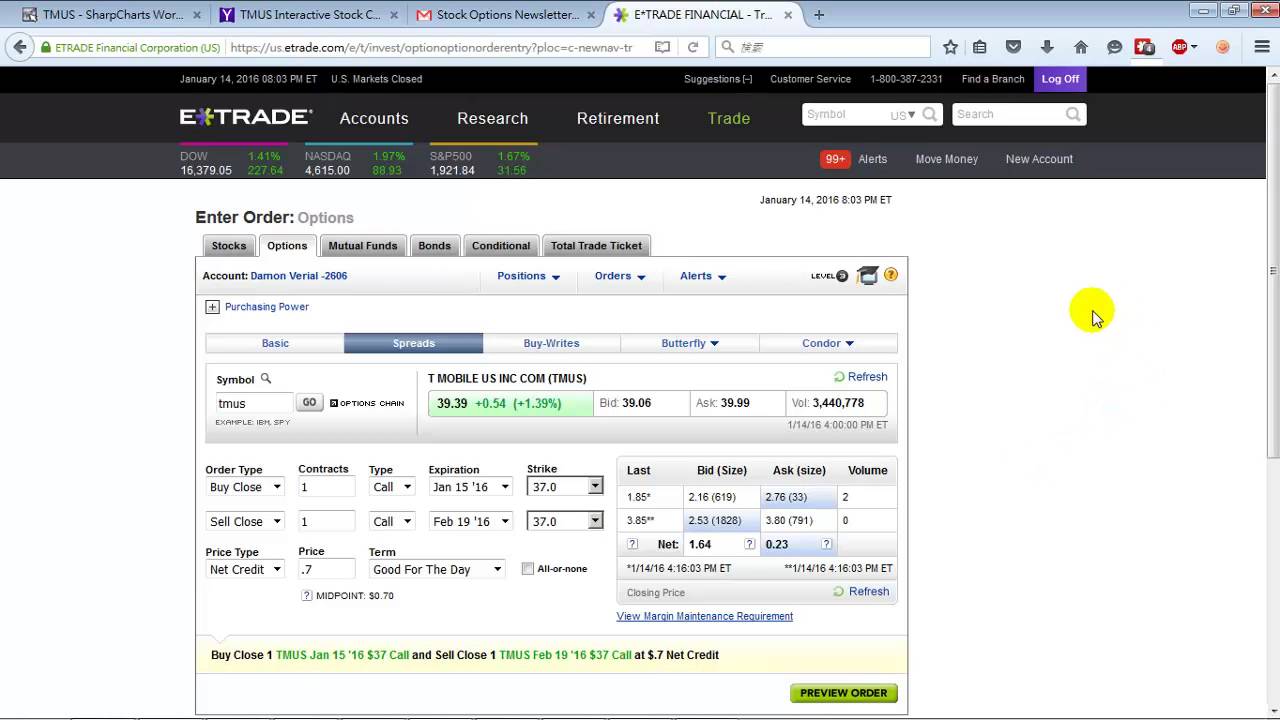Open the Orders dropdown menu

[620, 276]
